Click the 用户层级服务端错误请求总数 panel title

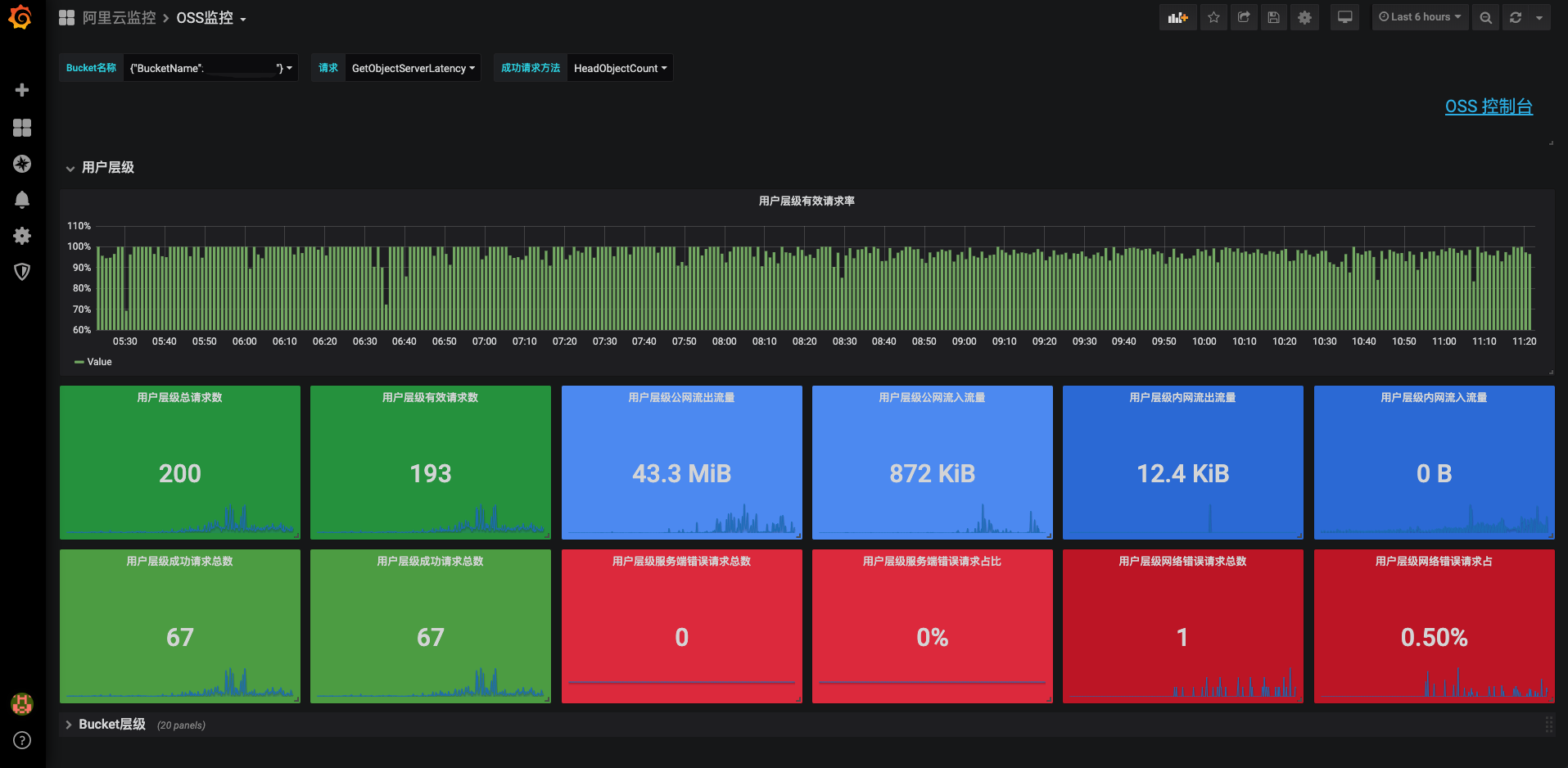click(x=681, y=561)
